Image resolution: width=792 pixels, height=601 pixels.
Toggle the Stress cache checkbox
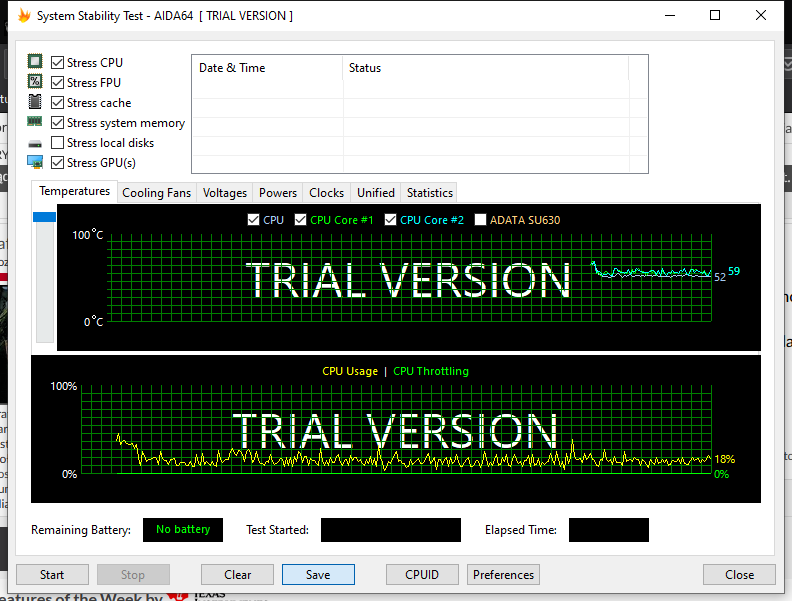[x=58, y=103]
